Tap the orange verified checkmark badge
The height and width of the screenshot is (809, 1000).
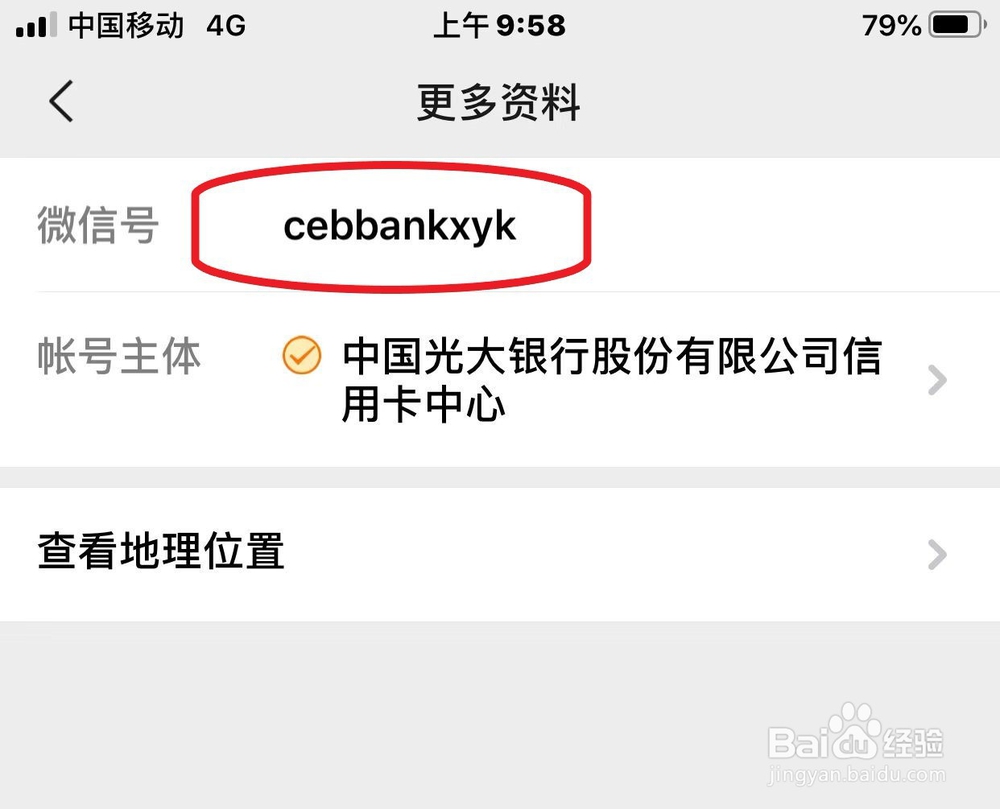point(302,355)
